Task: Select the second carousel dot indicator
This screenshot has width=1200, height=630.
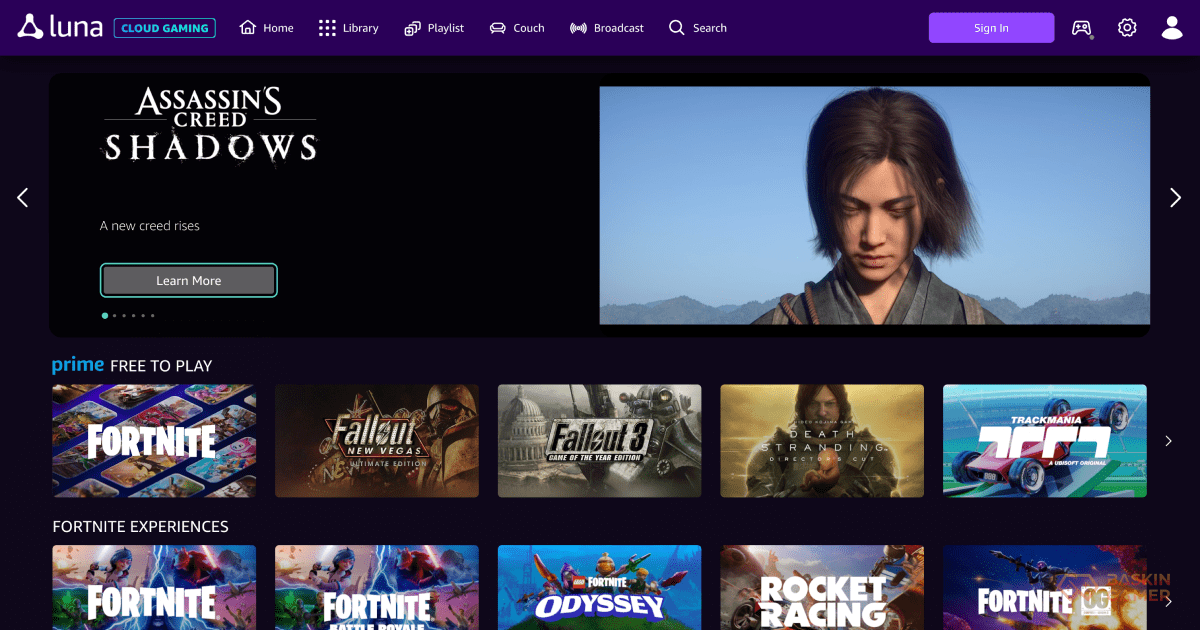Action: [x=115, y=315]
